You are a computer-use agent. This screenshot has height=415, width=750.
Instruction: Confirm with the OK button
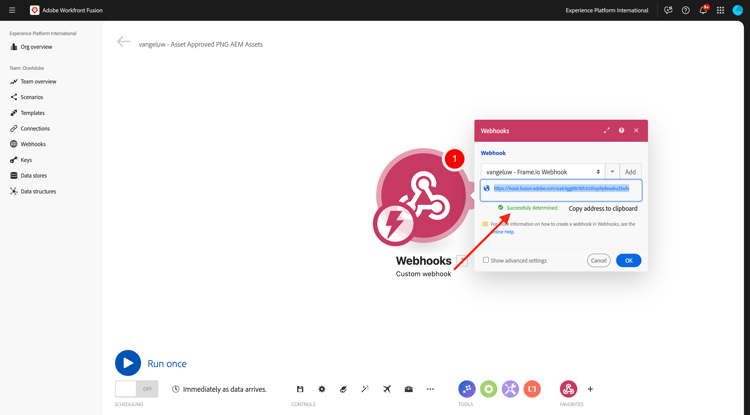click(x=629, y=261)
